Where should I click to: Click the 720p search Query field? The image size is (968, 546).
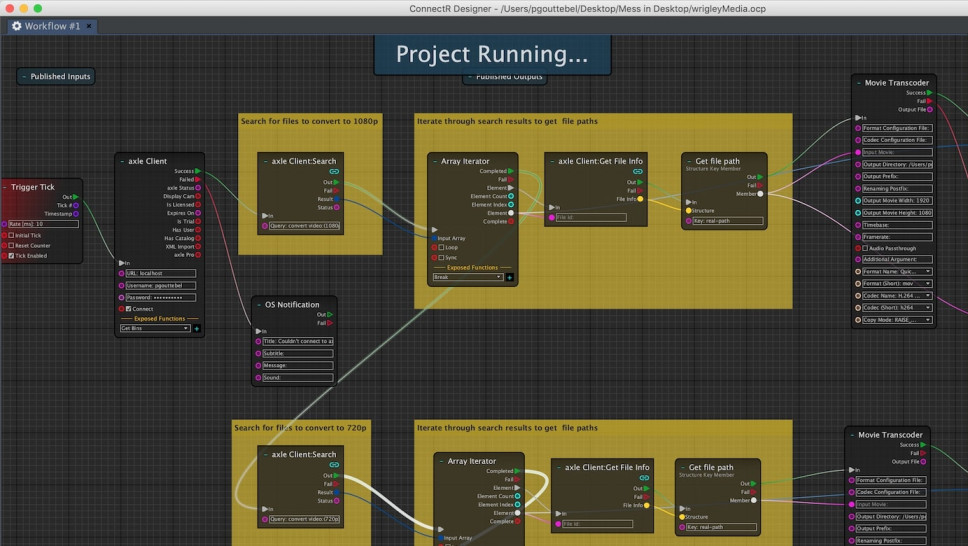(305, 519)
